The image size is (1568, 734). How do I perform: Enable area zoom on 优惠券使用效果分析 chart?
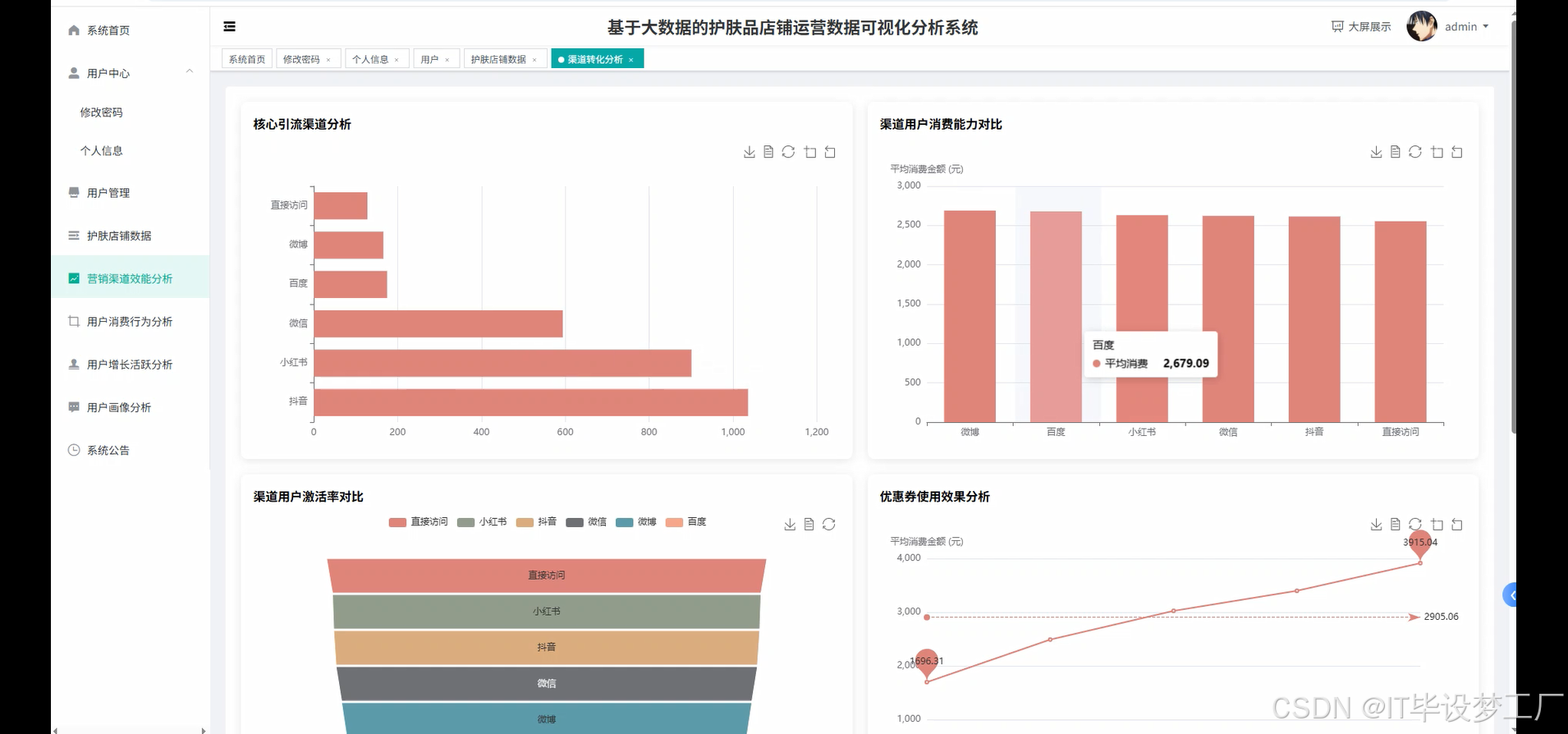(1437, 524)
